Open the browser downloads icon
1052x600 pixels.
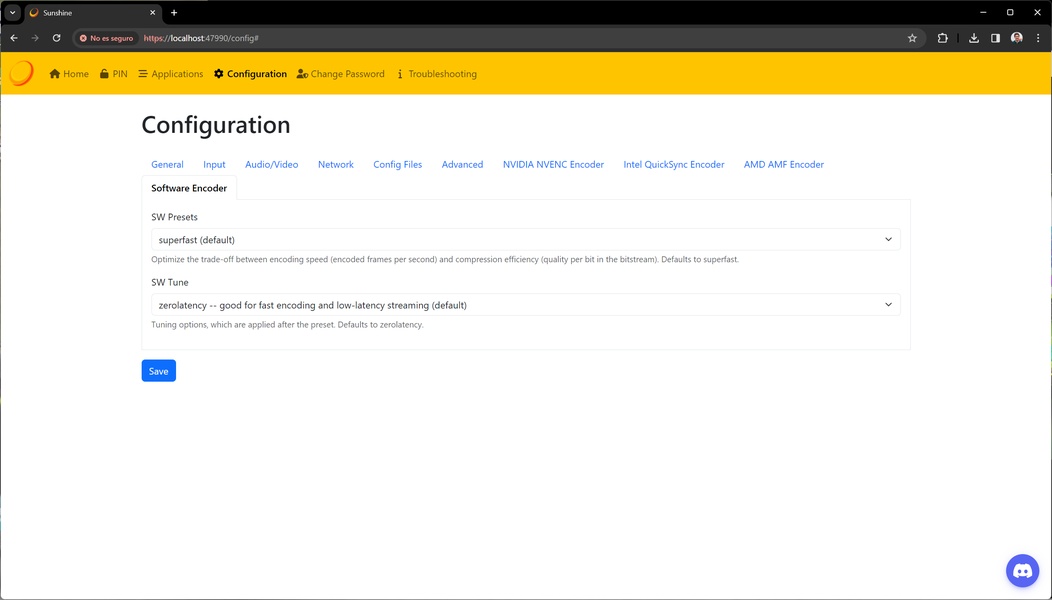973,38
